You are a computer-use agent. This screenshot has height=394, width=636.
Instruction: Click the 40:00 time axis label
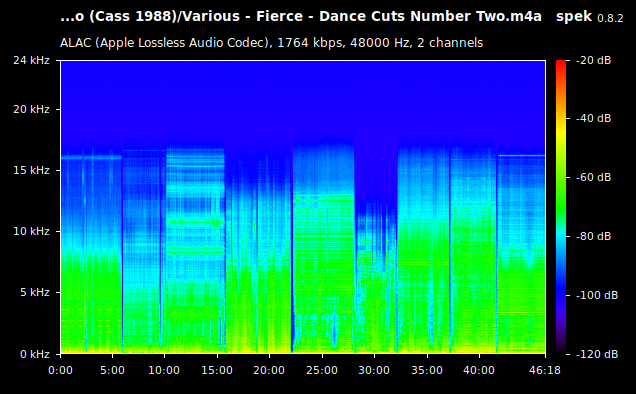(479, 370)
